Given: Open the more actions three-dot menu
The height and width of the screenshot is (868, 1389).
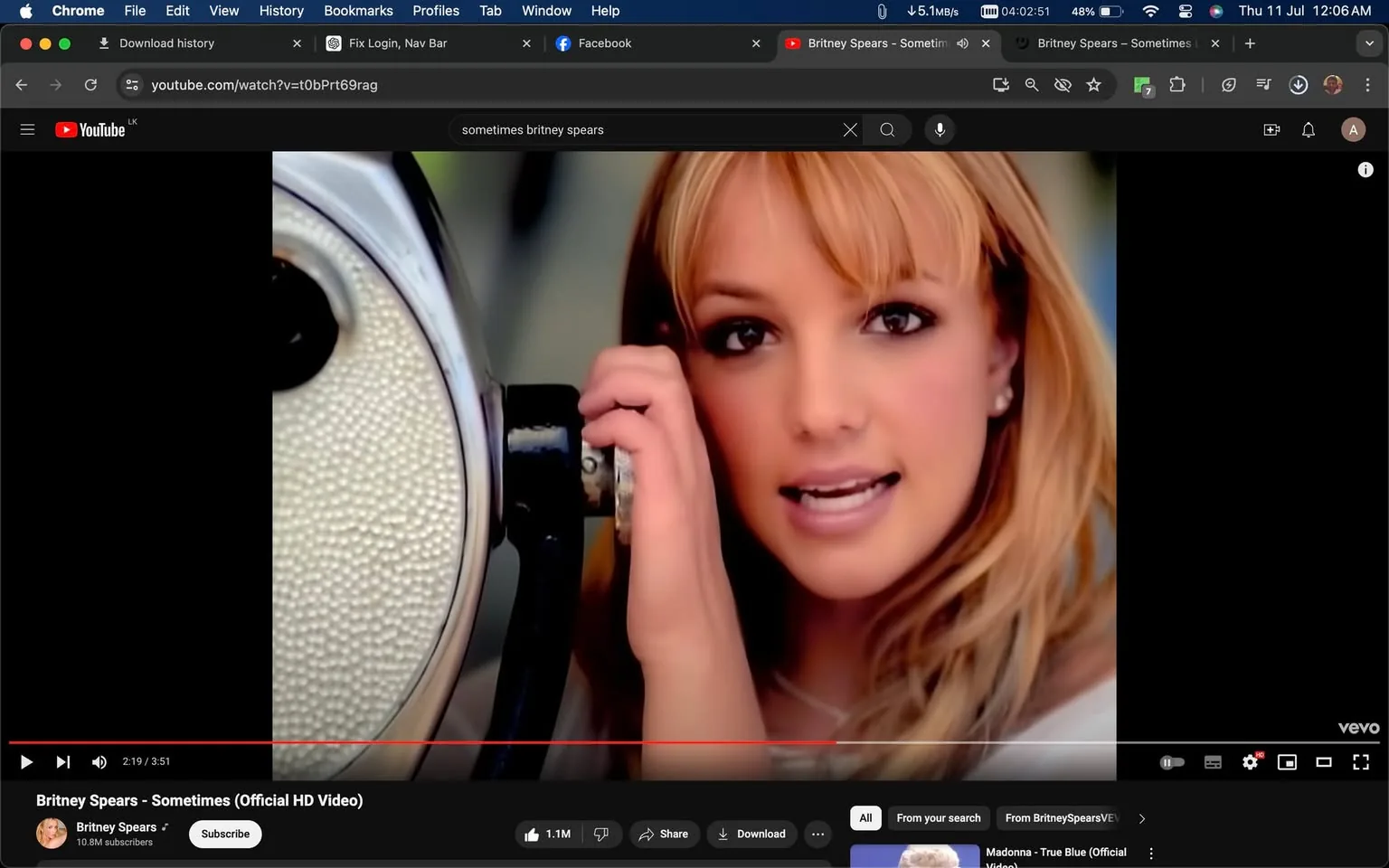Looking at the screenshot, I should pos(817,834).
